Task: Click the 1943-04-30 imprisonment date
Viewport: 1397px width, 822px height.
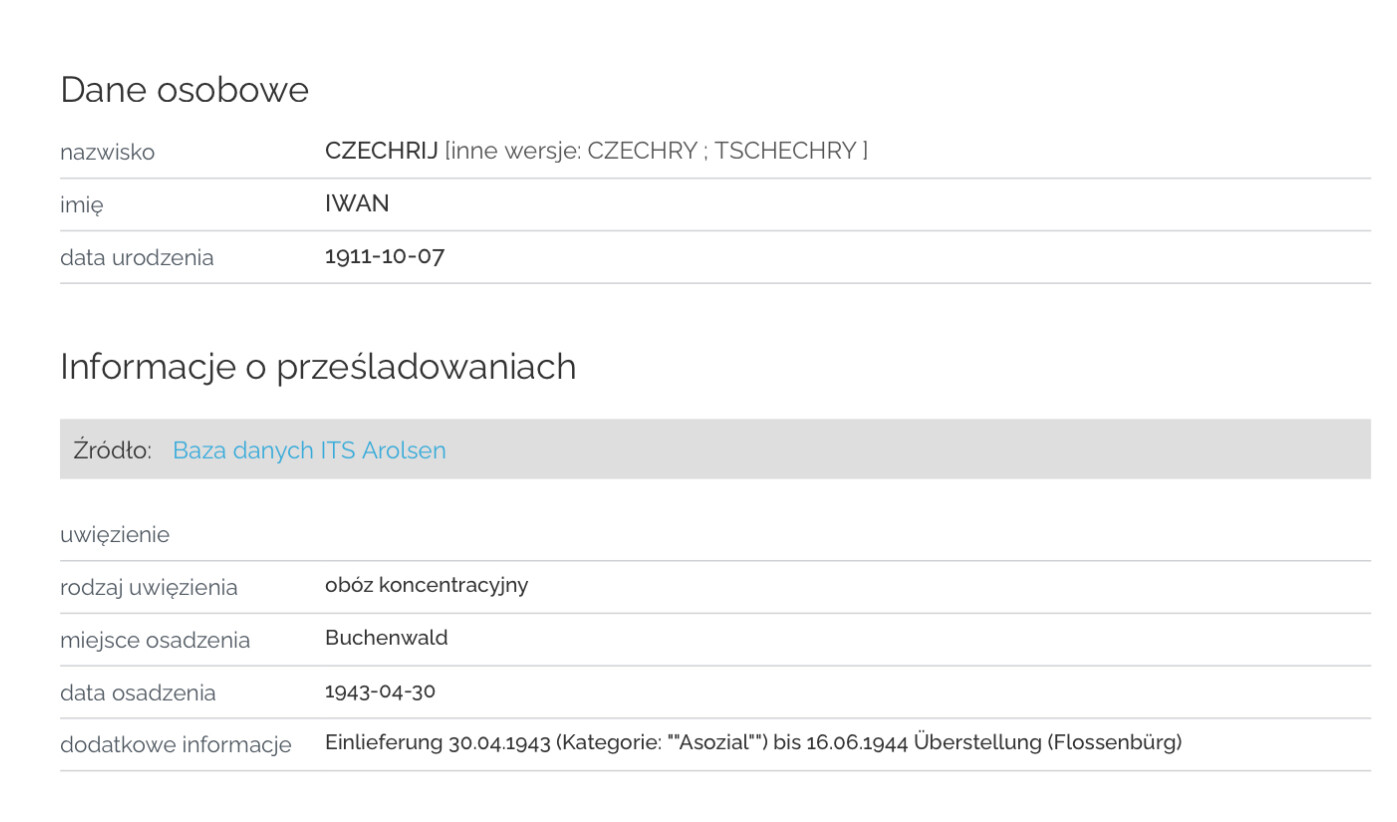Action: click(380, 691)
